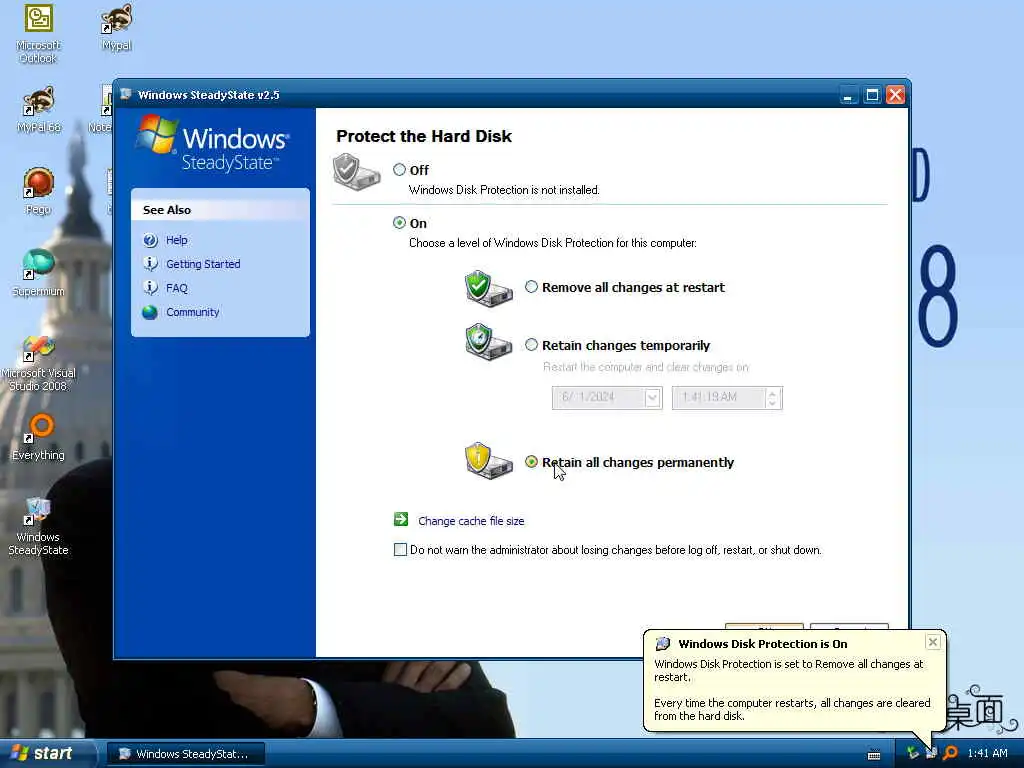This screenshot has width=1024, height=768.
Task: Open the Getting Started link
Action: pos(203,264)
